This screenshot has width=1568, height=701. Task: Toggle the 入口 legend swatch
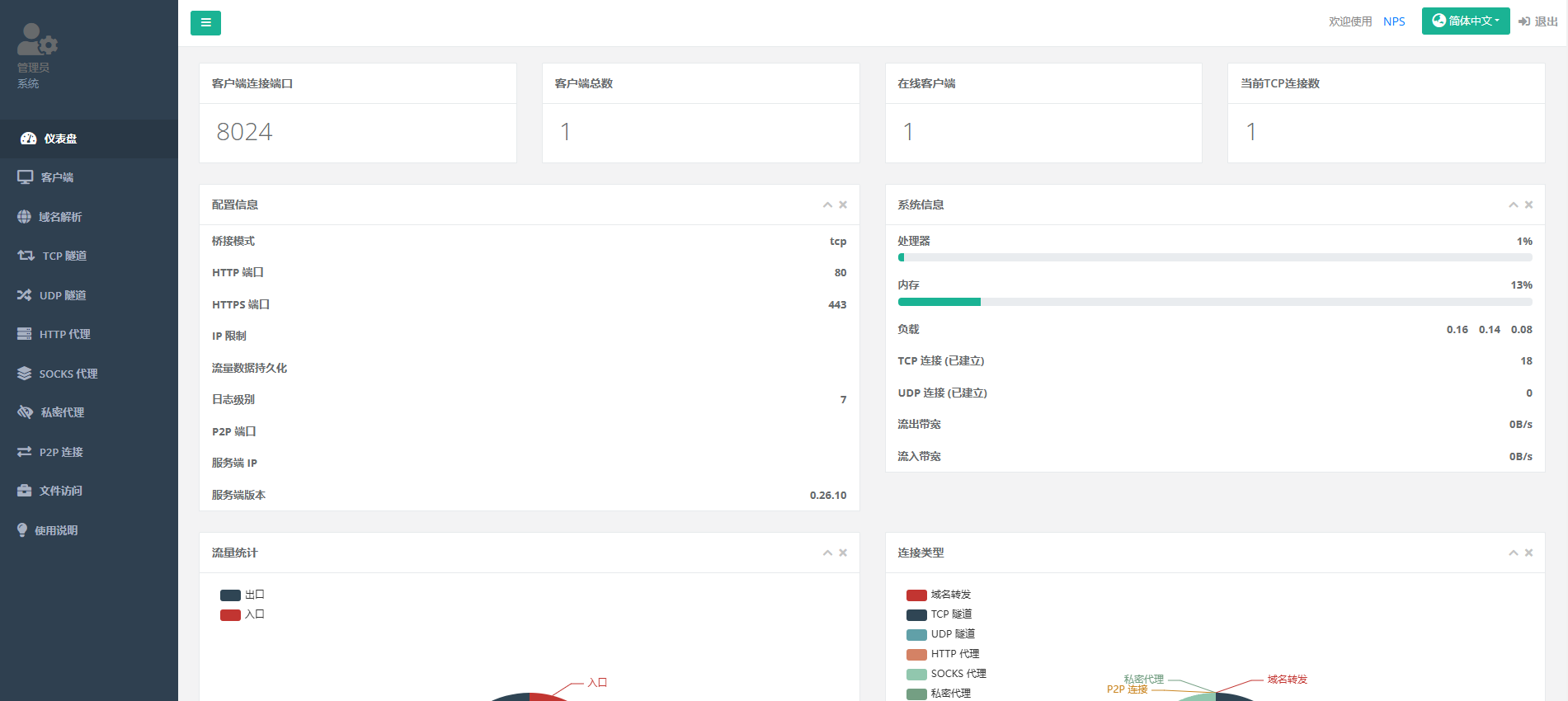tap(230, 615)
